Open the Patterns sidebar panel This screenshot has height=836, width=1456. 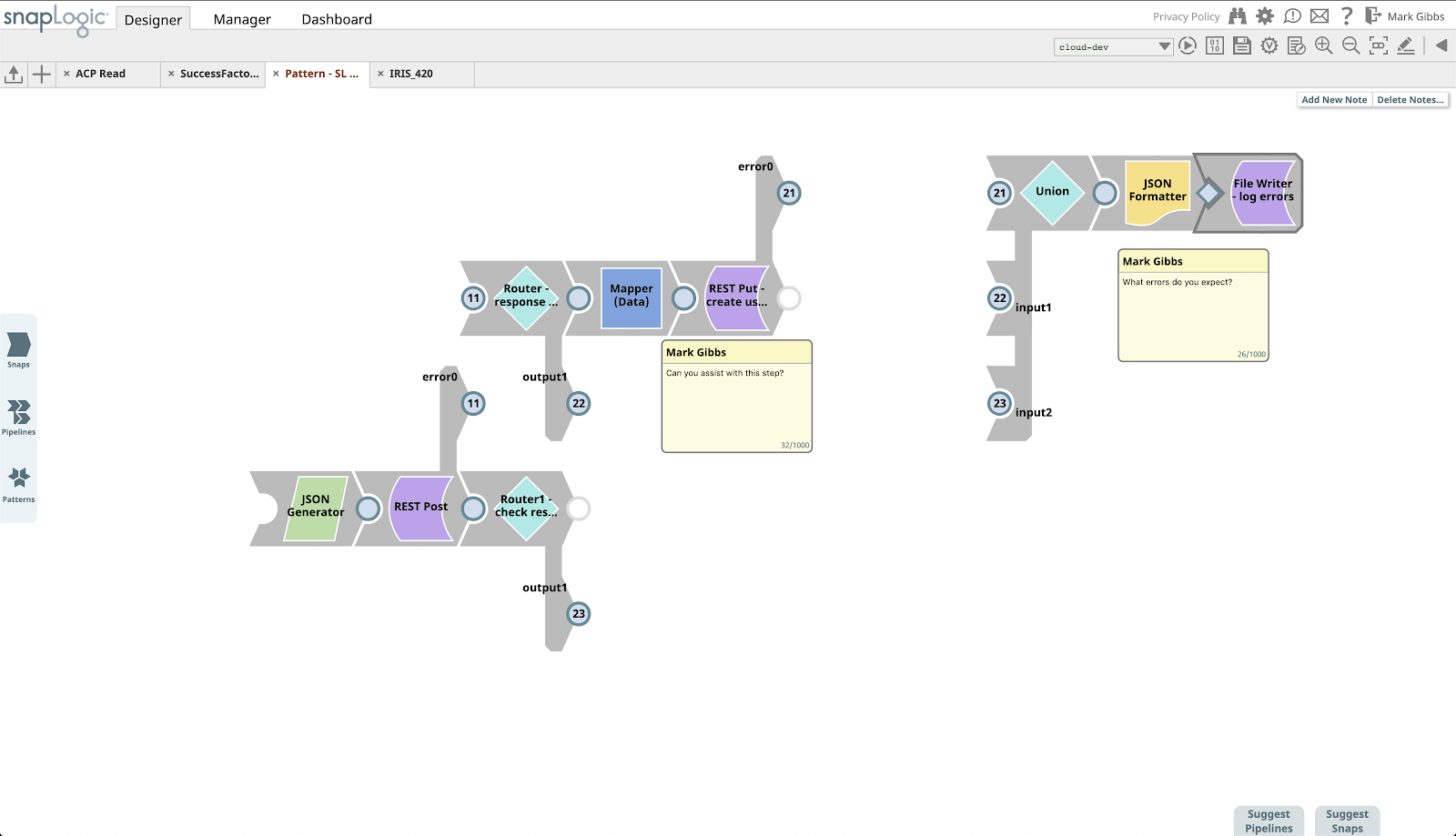[x=18, y=485]
